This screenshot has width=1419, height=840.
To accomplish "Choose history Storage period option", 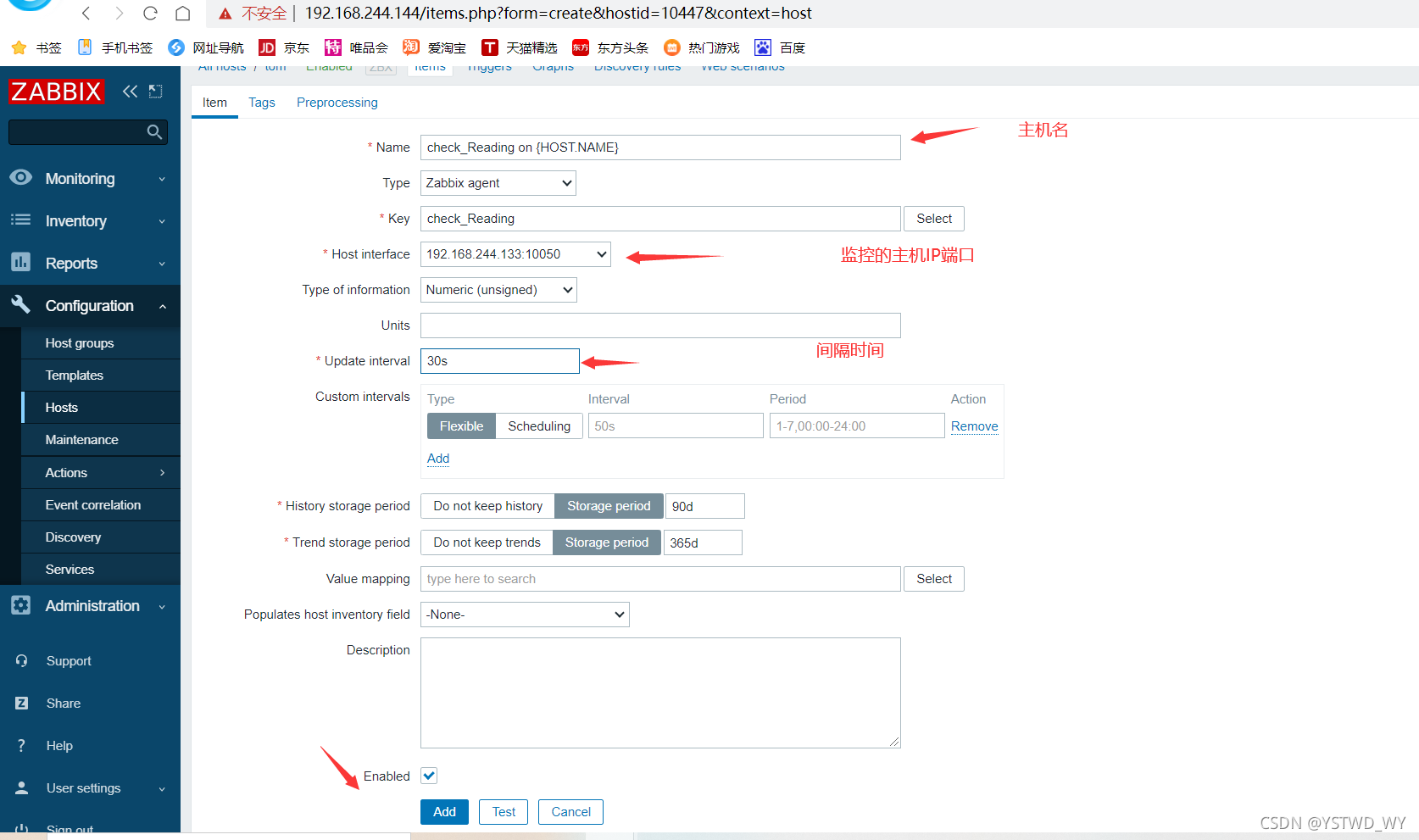I will point(609,506).
